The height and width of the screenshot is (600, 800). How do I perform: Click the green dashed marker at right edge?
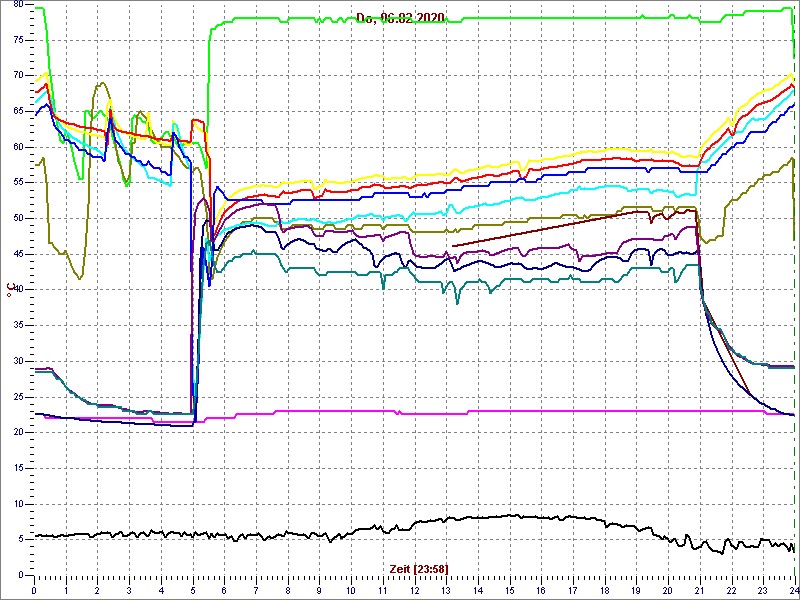click(x=795, y=300)
